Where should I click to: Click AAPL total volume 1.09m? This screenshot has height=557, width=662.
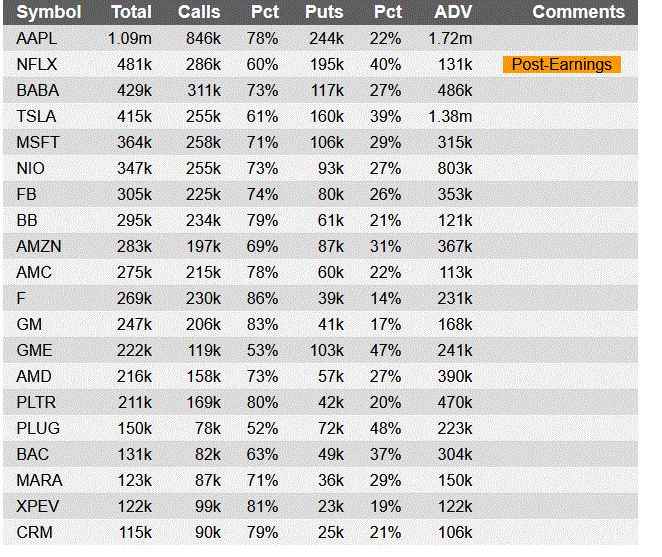click(129, 38)
